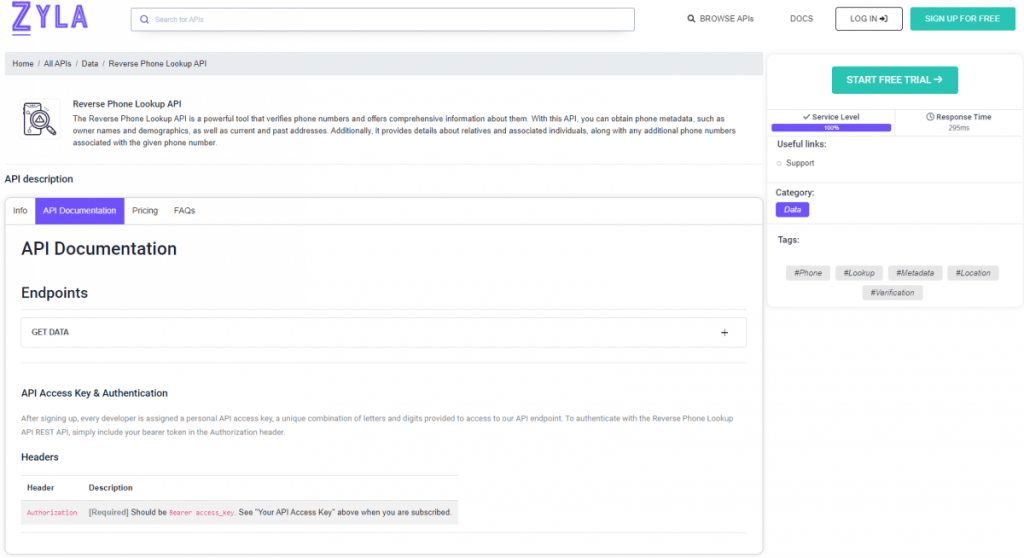The width and height of the screenshot is (1024, 558).
Task: Click the #Metadata tag
Action: [915, 273]
